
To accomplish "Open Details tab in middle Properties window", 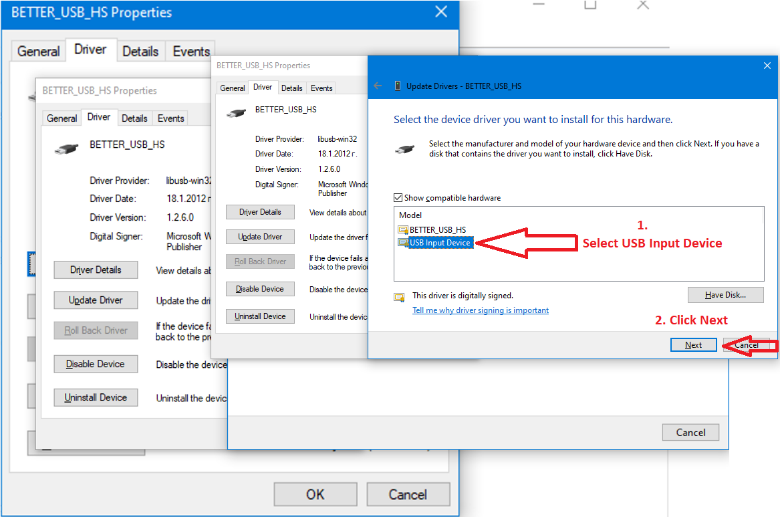I will tap(292, 88).
